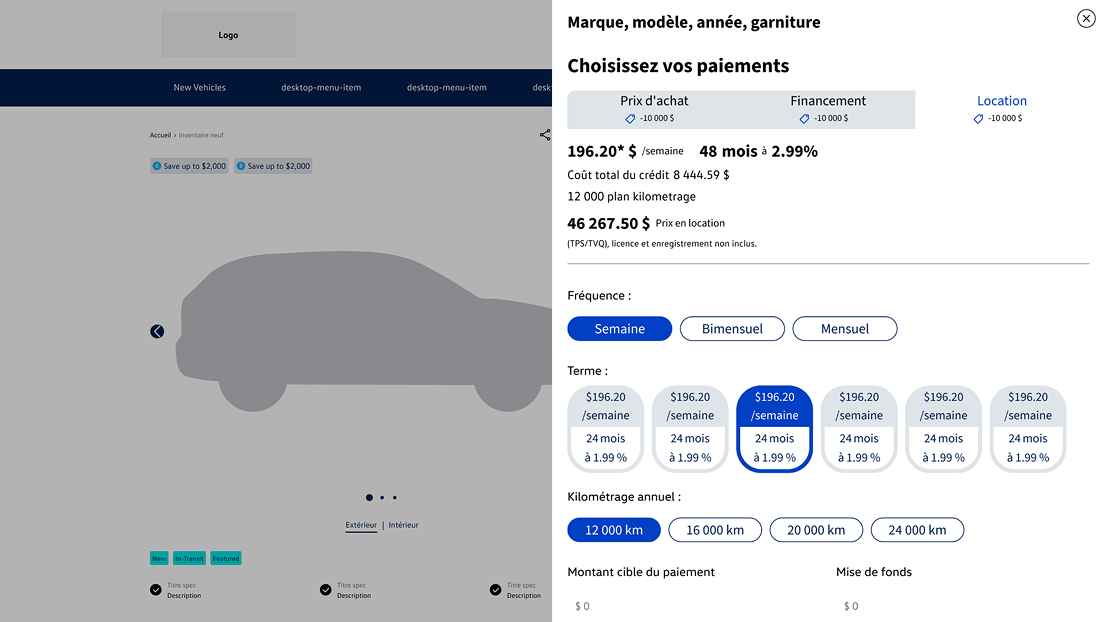
Task: Click the price tag icon under Financement
Action: tap(805, 118)
